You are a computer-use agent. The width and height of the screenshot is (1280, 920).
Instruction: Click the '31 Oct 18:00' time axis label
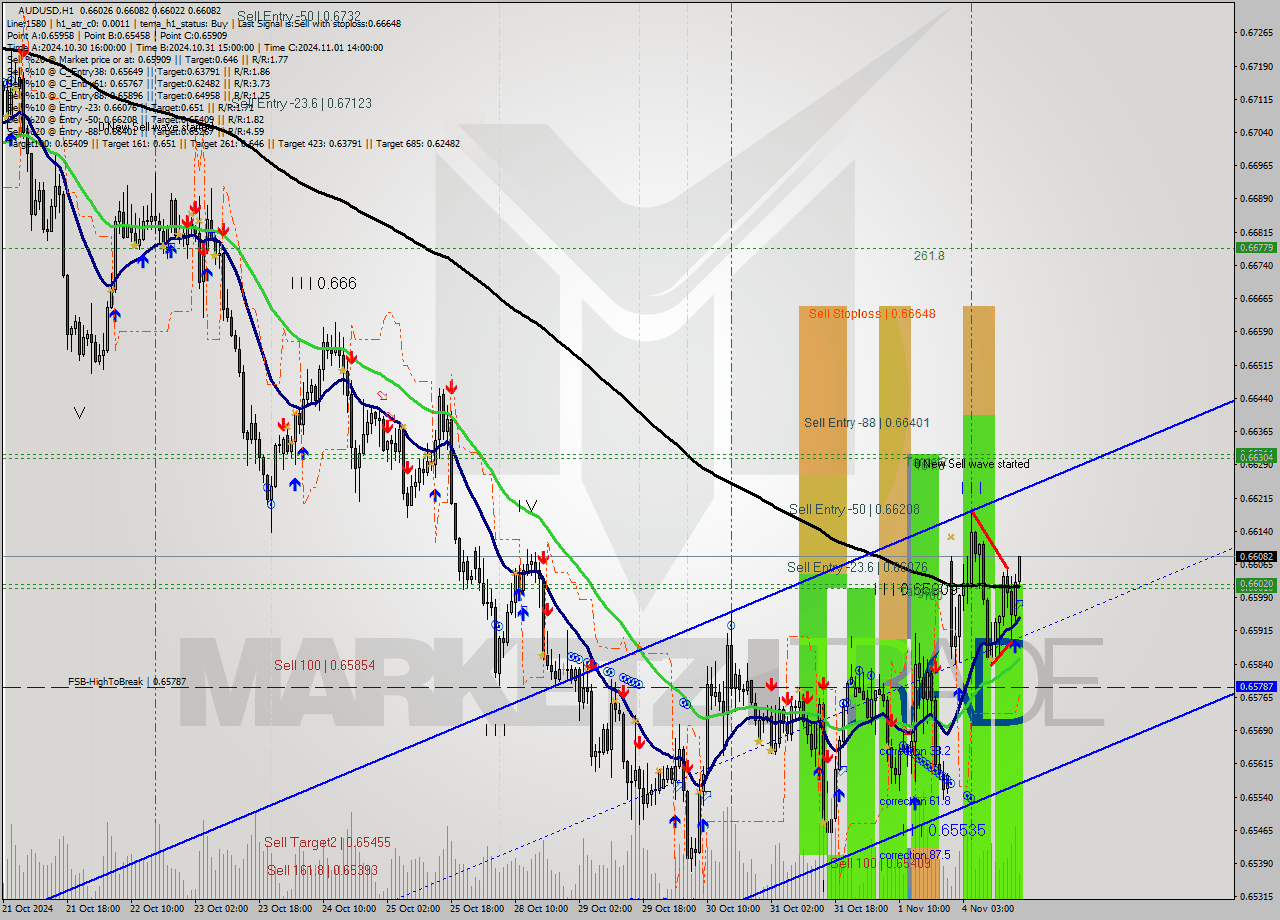pyautogui.click(x=861, y=909)
